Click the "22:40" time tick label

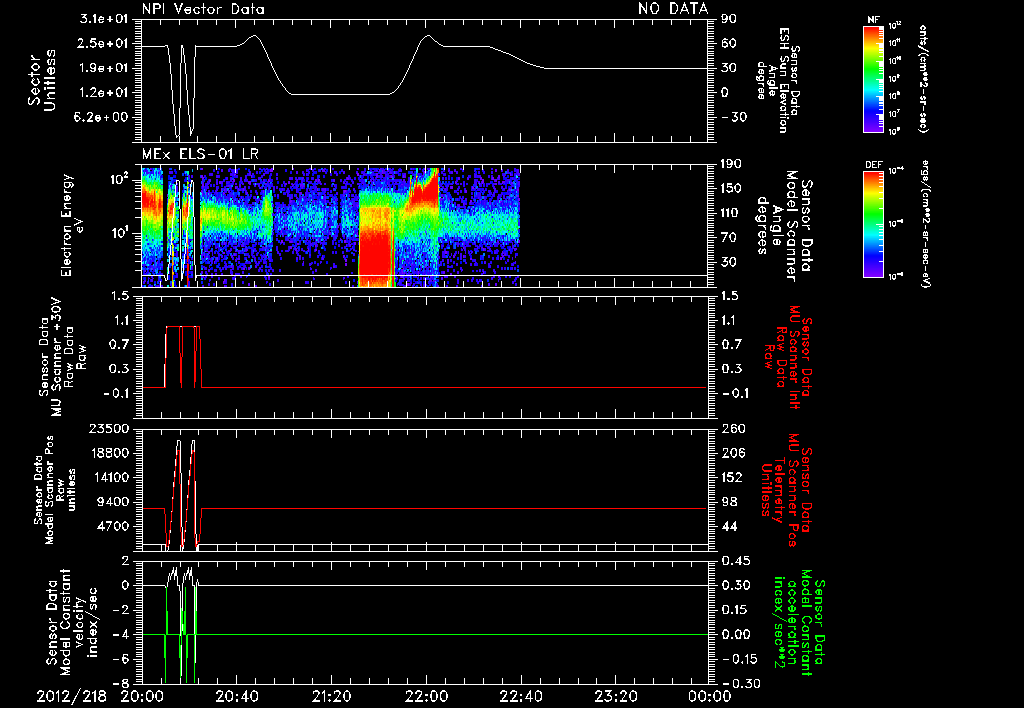pyautogui.click(x=520, y=696)
